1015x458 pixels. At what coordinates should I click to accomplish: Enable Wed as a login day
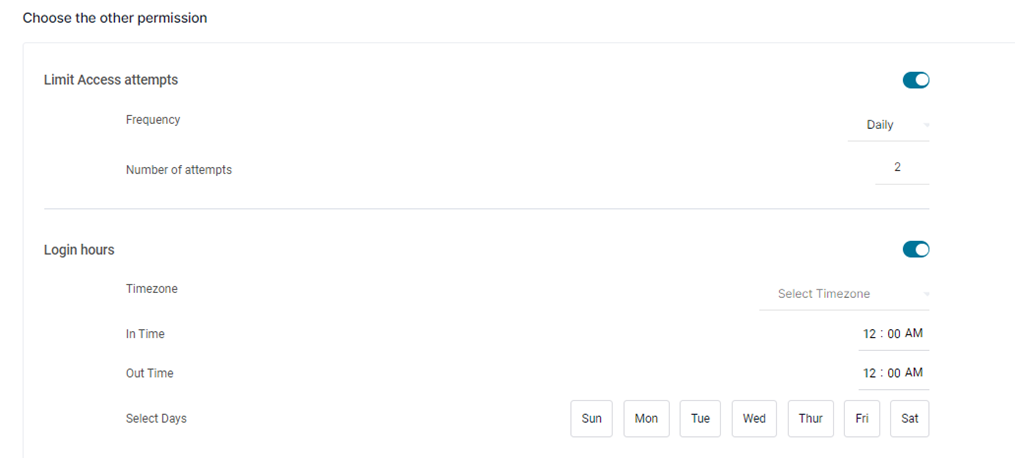tap(754, 419)
